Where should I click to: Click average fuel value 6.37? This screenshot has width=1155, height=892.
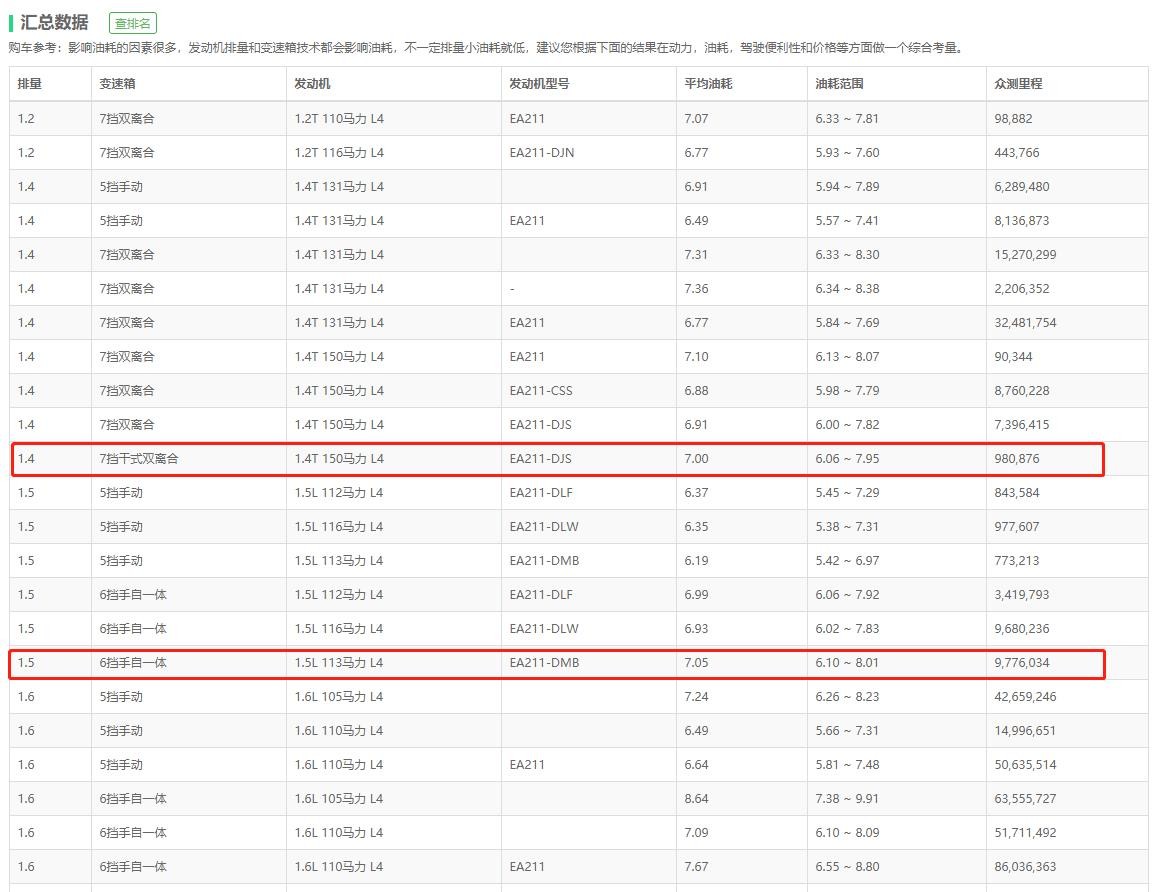pos(696,493)
